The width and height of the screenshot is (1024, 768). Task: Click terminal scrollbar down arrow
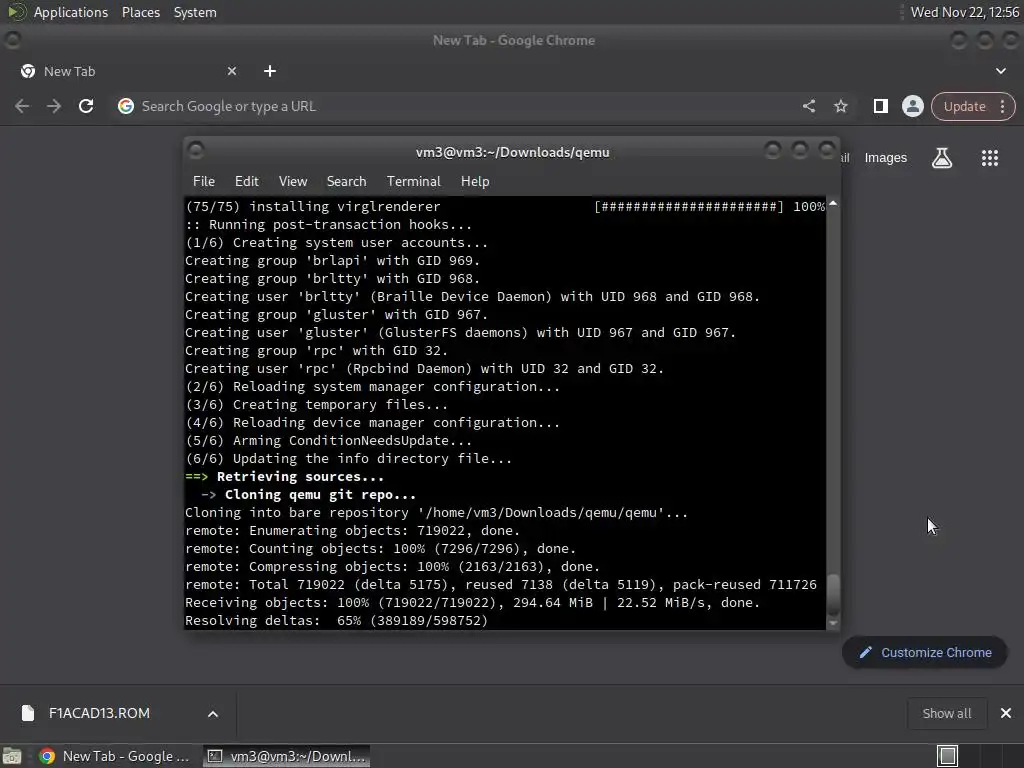pos(833,623)
